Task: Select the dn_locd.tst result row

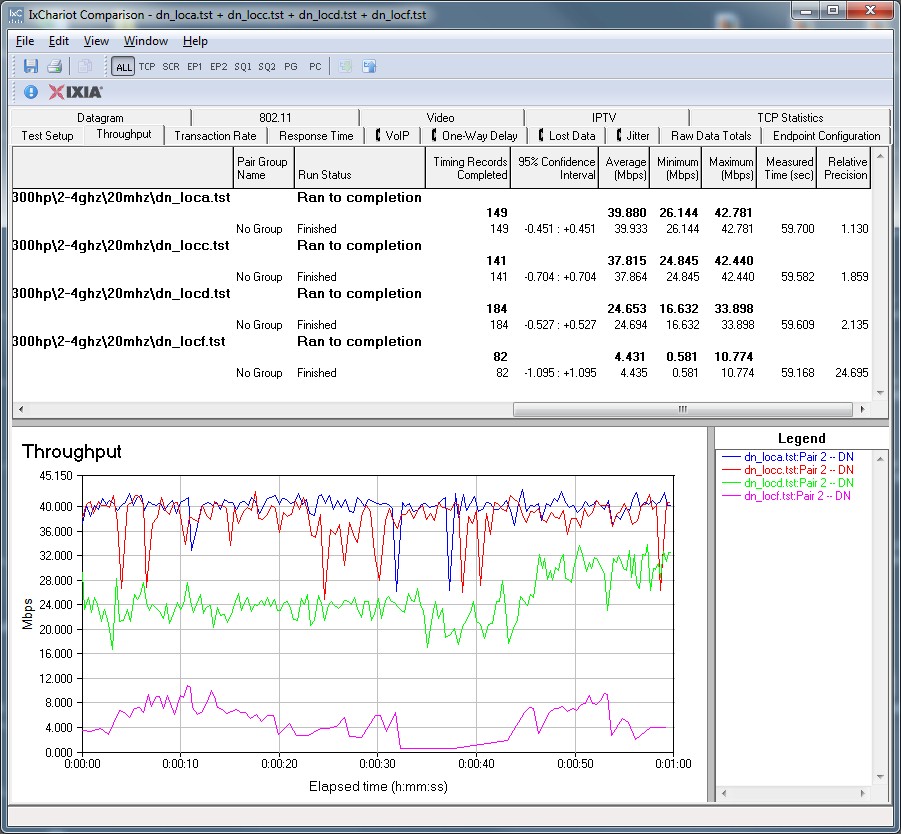Action: click(441, 293)
